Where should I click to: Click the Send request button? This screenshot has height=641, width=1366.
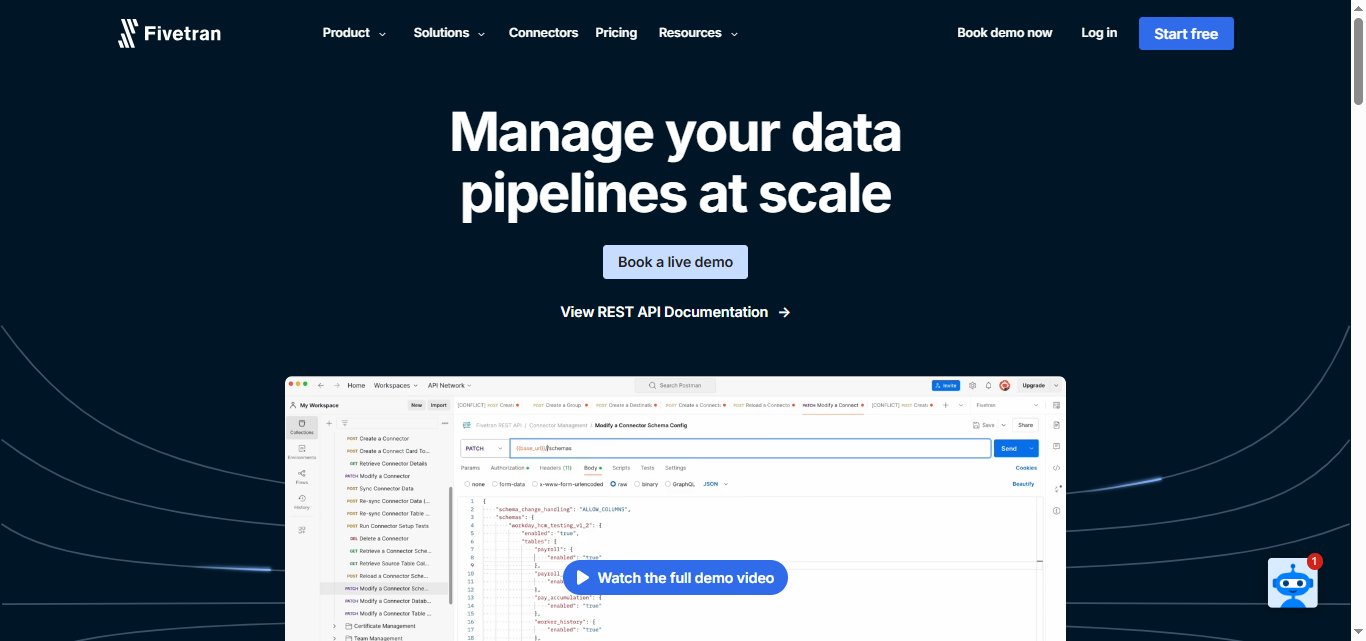tap(1009, 448)
